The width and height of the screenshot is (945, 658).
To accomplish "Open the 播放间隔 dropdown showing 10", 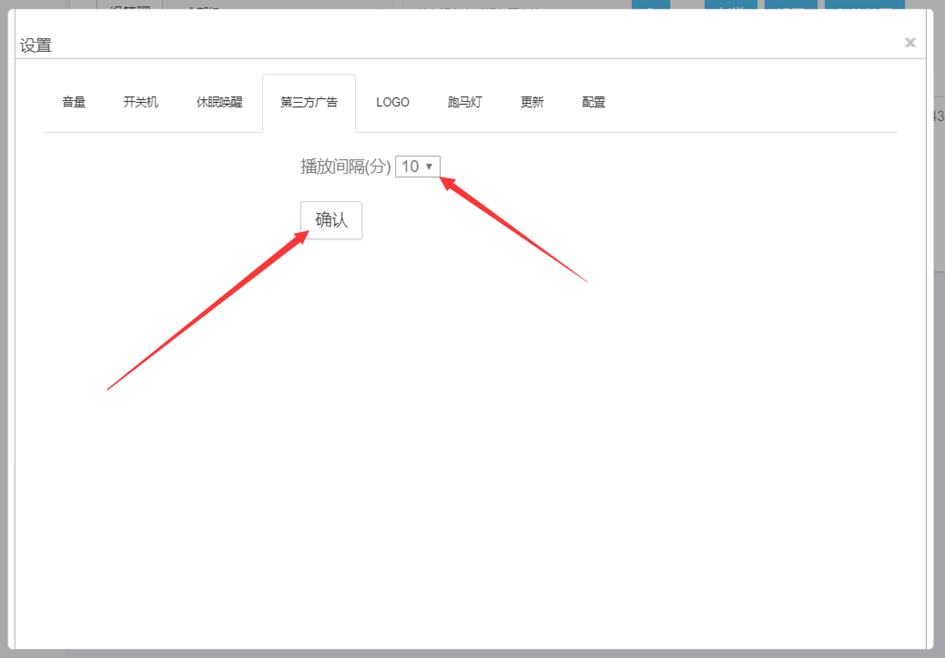I will point(417,167).
